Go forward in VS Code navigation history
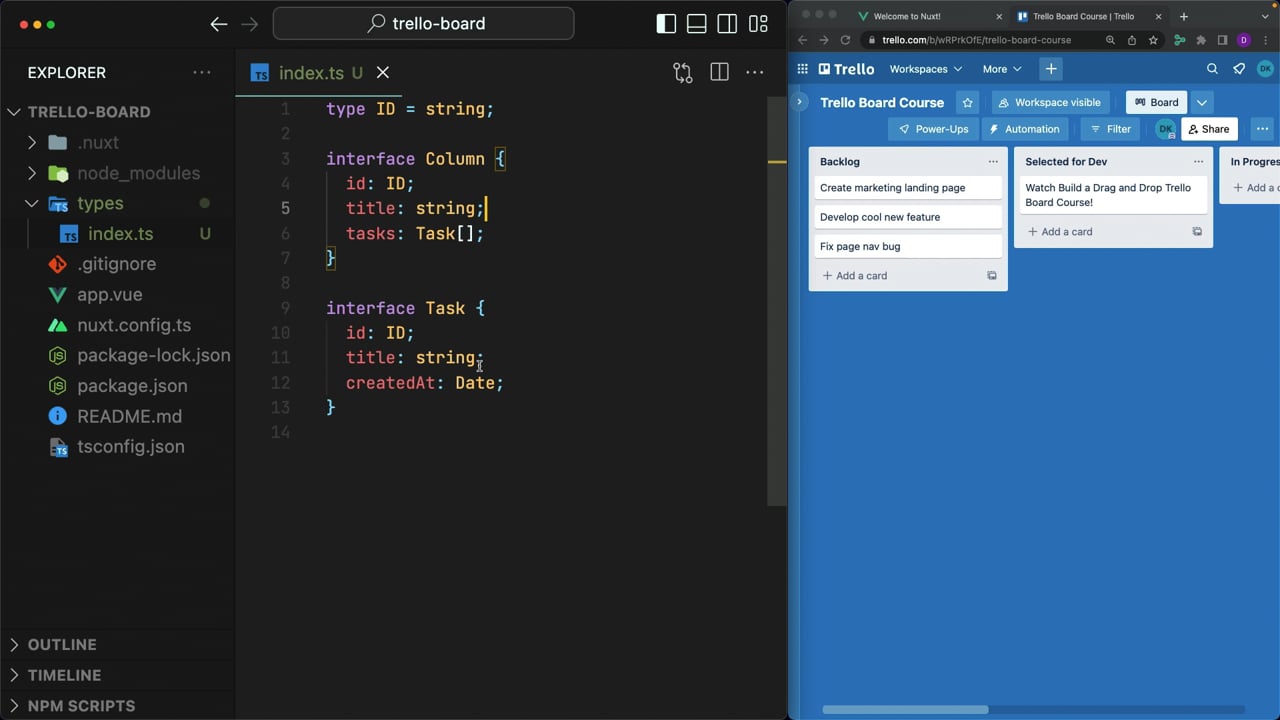 point(250,24)
